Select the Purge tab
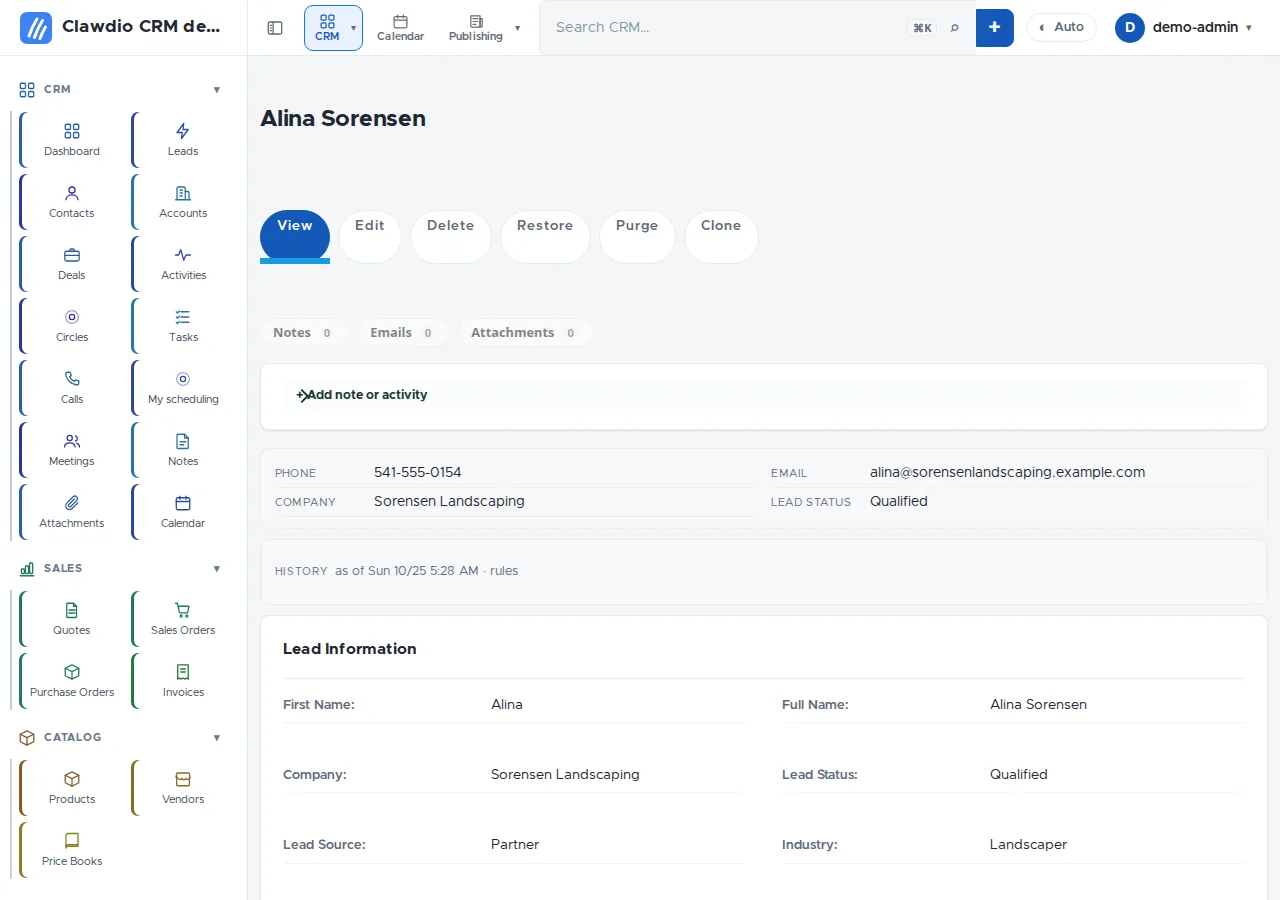 [x=637, y=236]
